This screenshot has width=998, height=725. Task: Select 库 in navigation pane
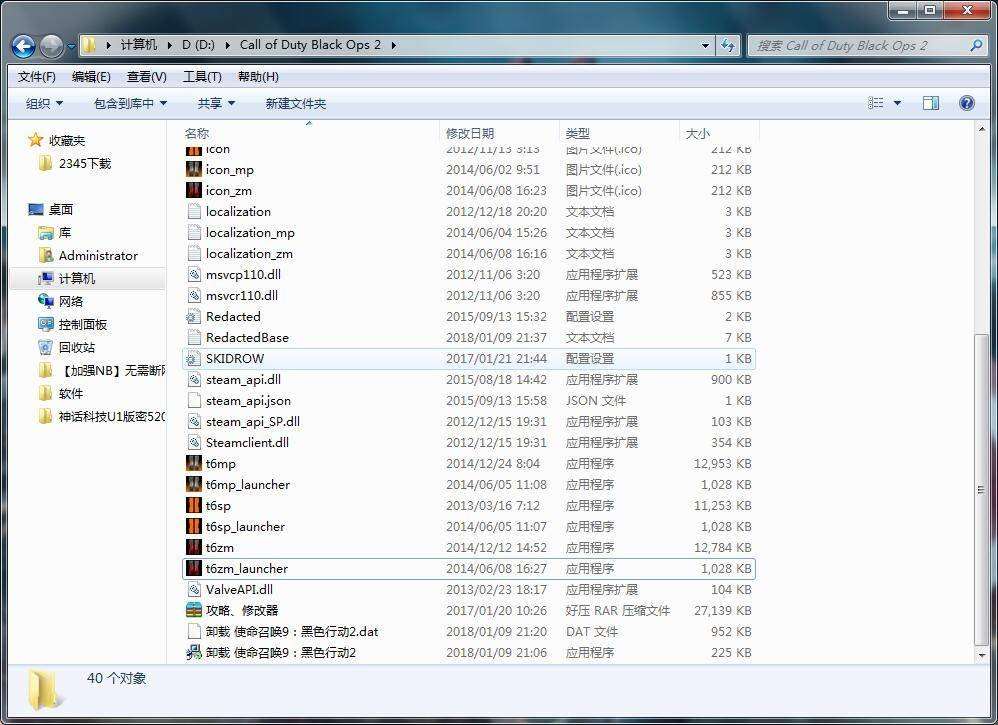pyautogui.click(x=65, y=233)
